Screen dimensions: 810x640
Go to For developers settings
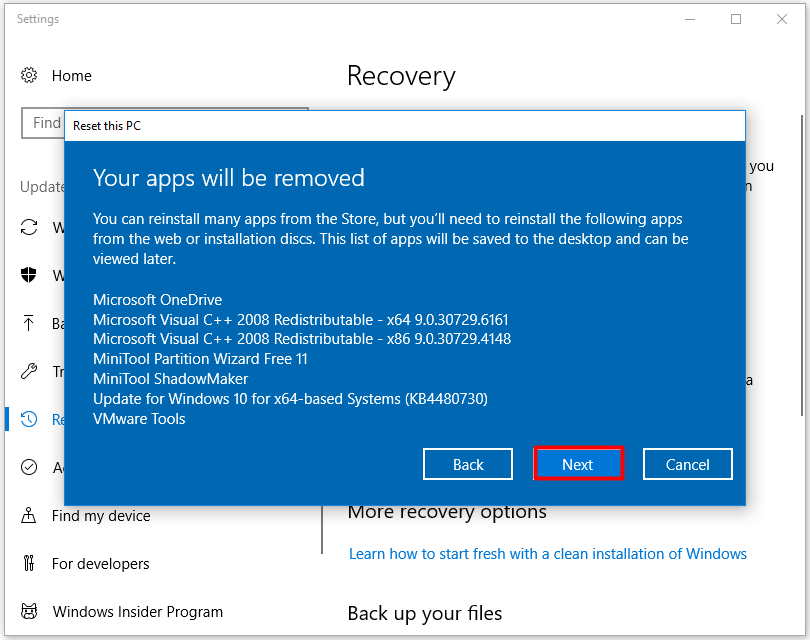tap(101, 564)
